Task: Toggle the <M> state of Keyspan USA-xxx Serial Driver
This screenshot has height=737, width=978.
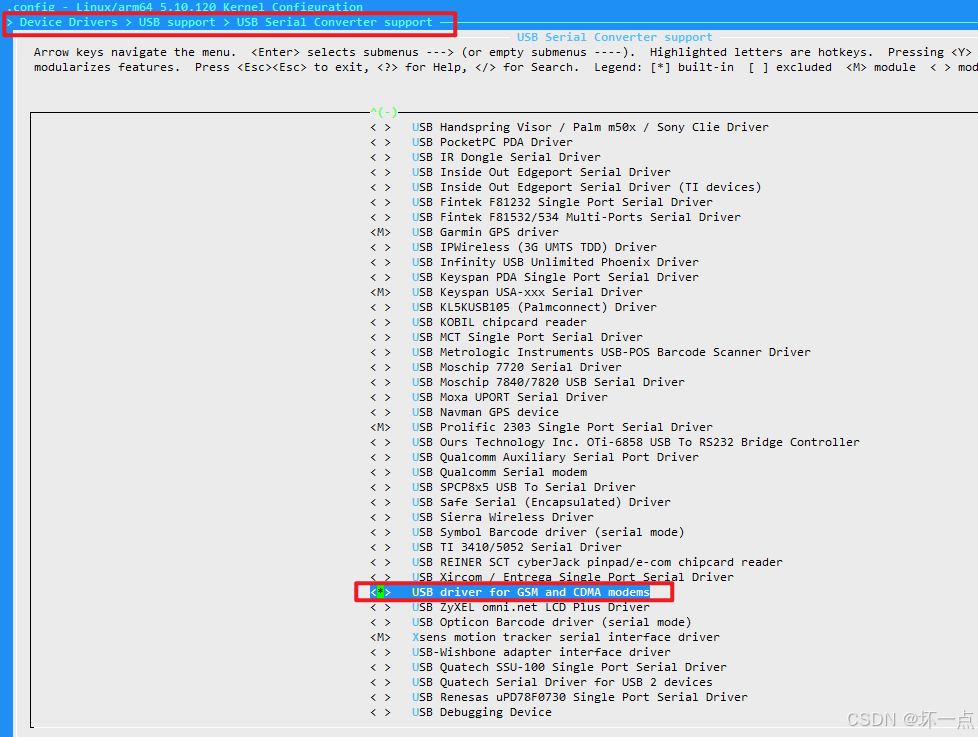Action: point(380,292)
